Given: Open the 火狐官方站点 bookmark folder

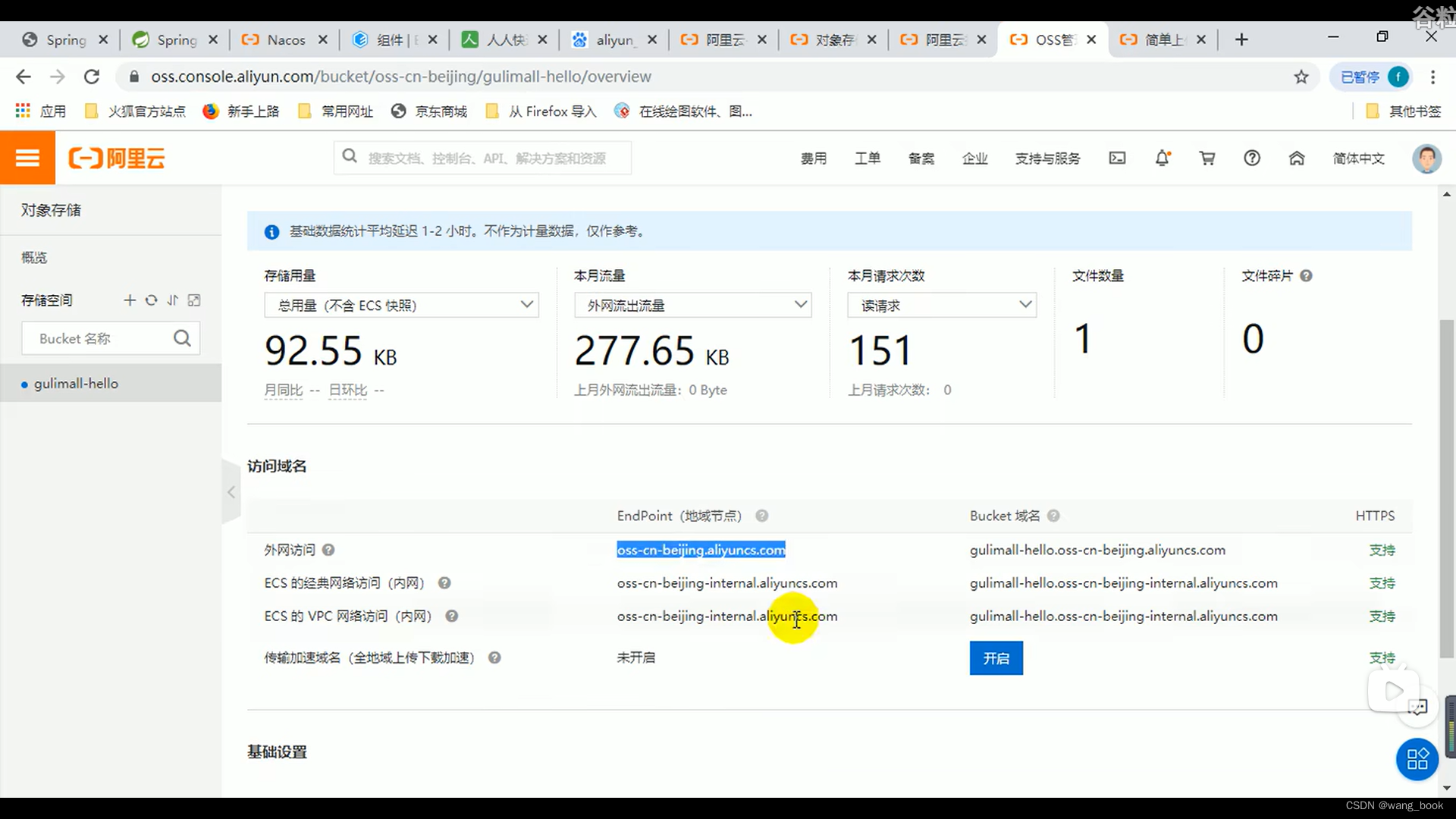Looking at the screenshot, I should 135,111.
